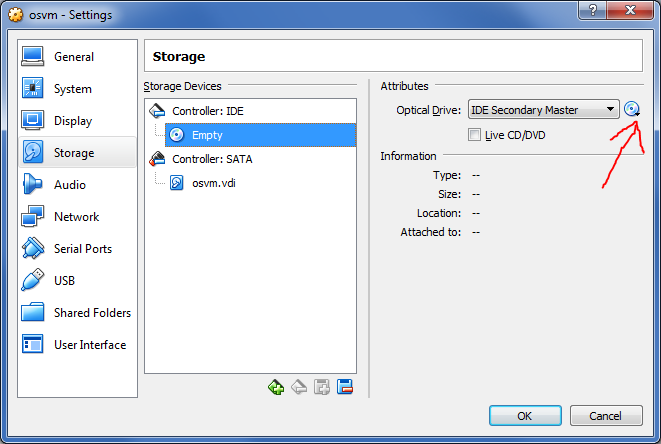Image resolution: width=661 pixels, height=444 pixels.
Task: Click the choose virtual optical disk icon
Action: [632, 109]
